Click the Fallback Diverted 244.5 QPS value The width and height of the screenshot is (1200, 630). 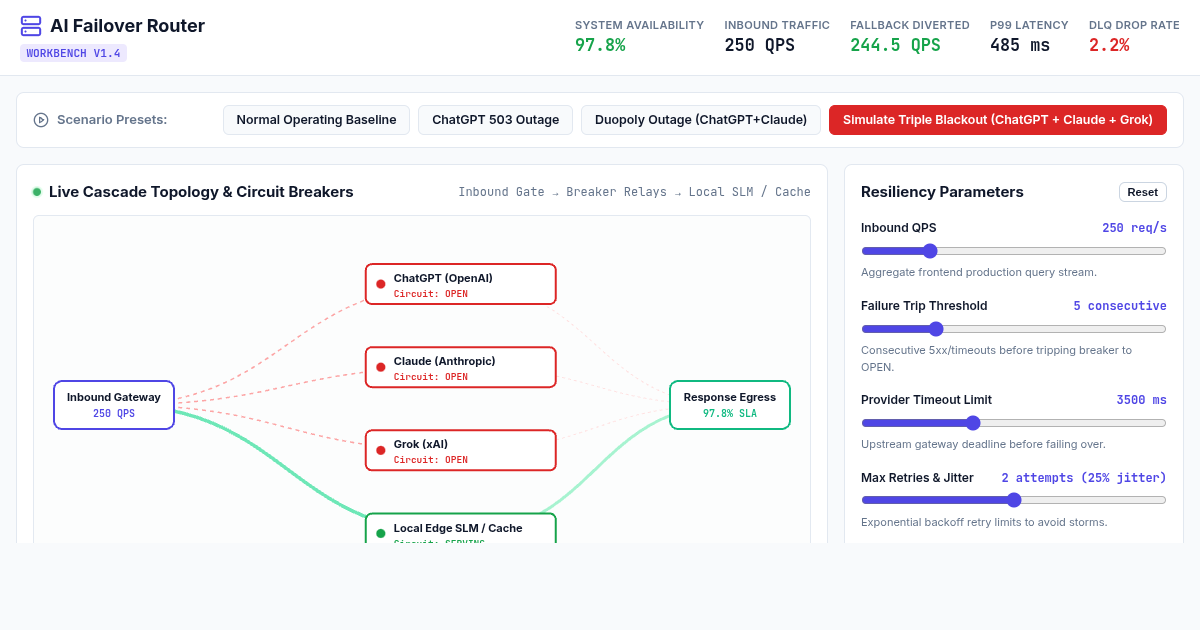(895, 45)
